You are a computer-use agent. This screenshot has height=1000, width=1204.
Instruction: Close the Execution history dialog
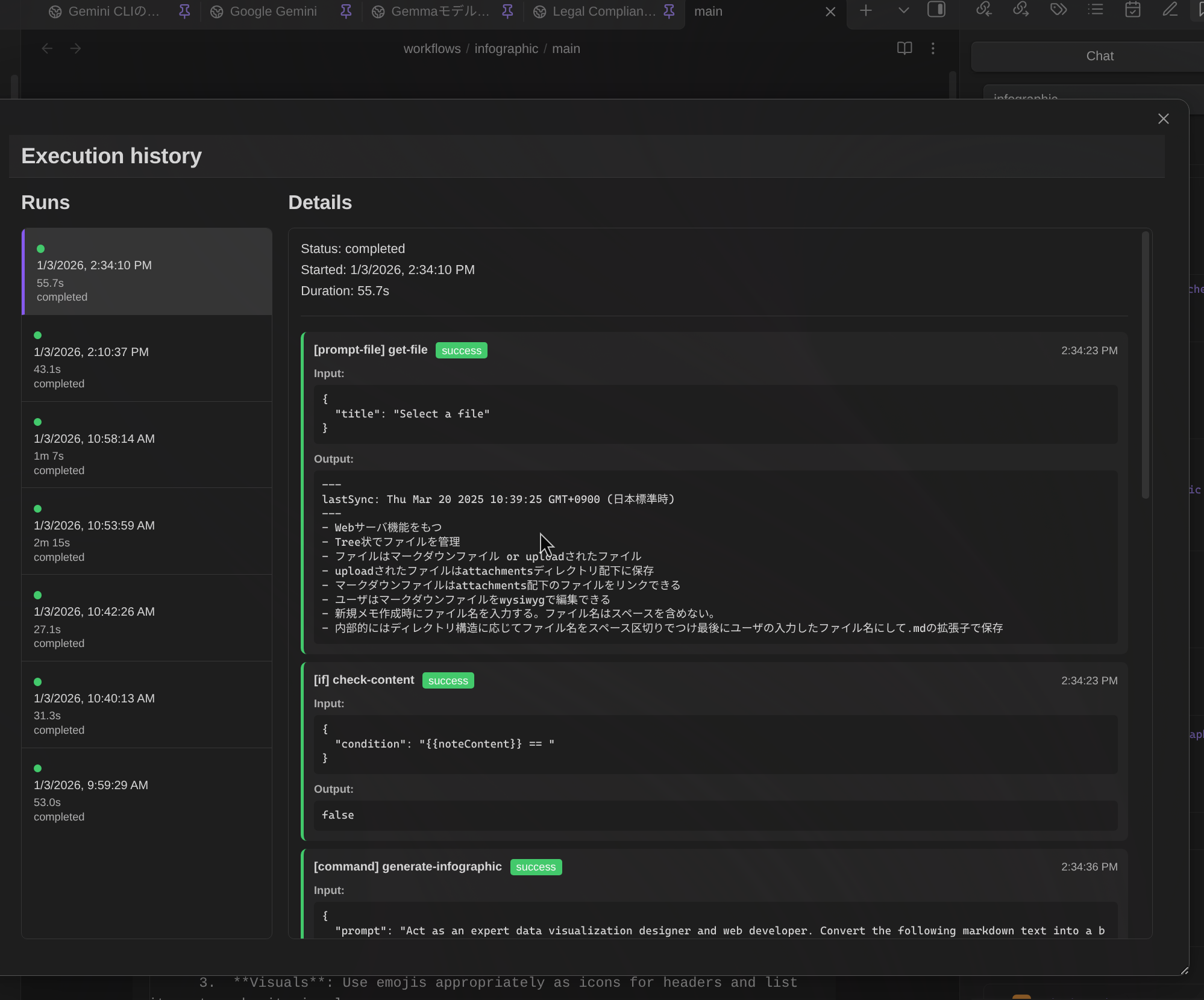coord(1163,119)
